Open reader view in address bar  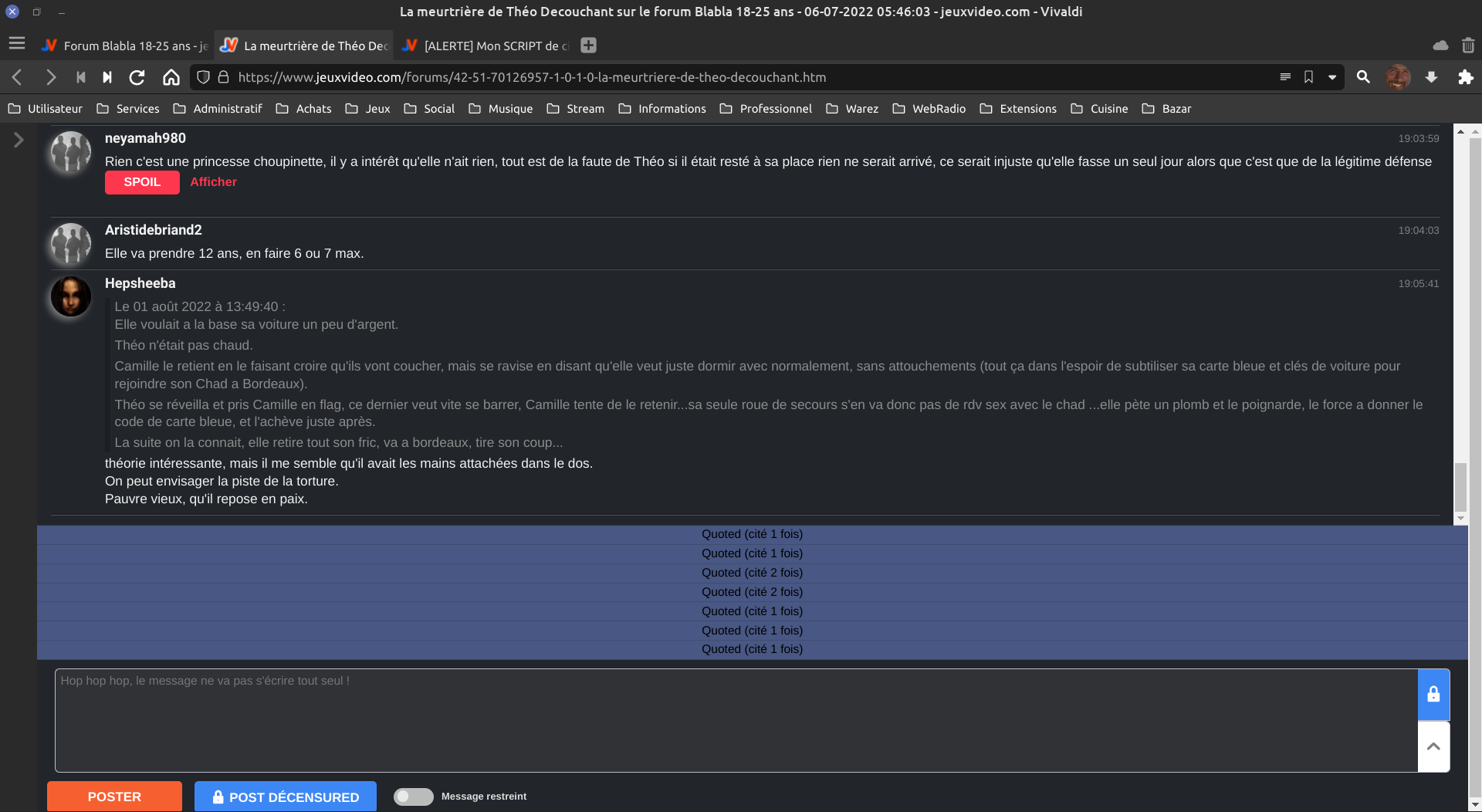pos(1285,77)
